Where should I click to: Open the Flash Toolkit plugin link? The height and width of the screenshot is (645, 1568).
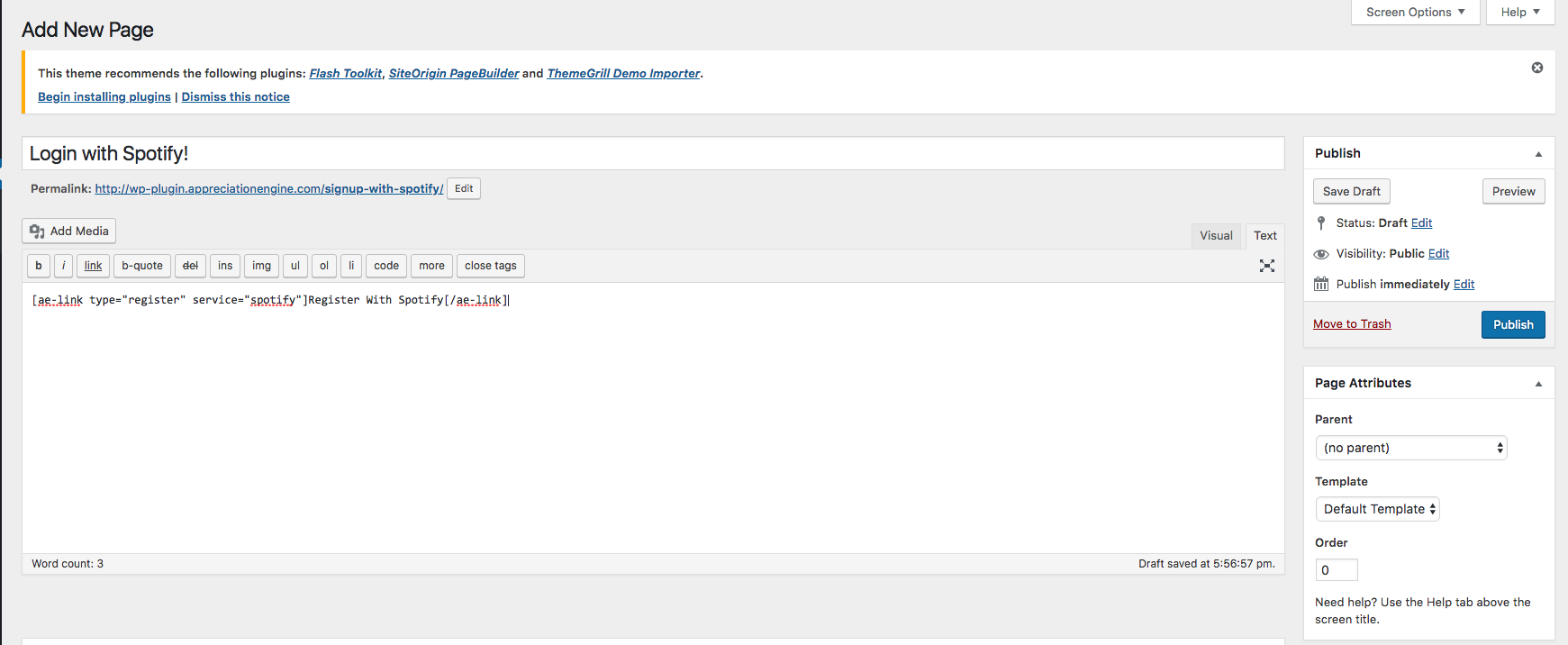[346, 74]
